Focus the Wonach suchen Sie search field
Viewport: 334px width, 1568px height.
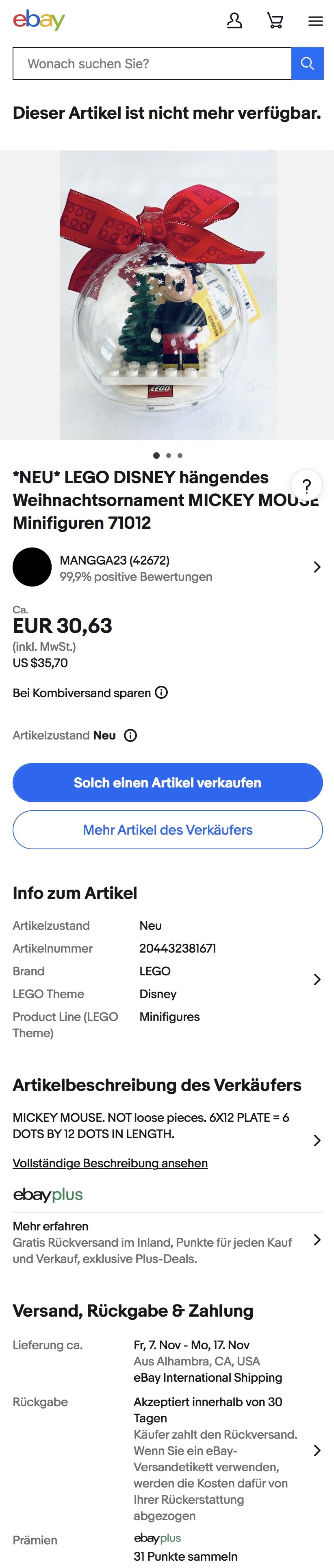(152, 63)
